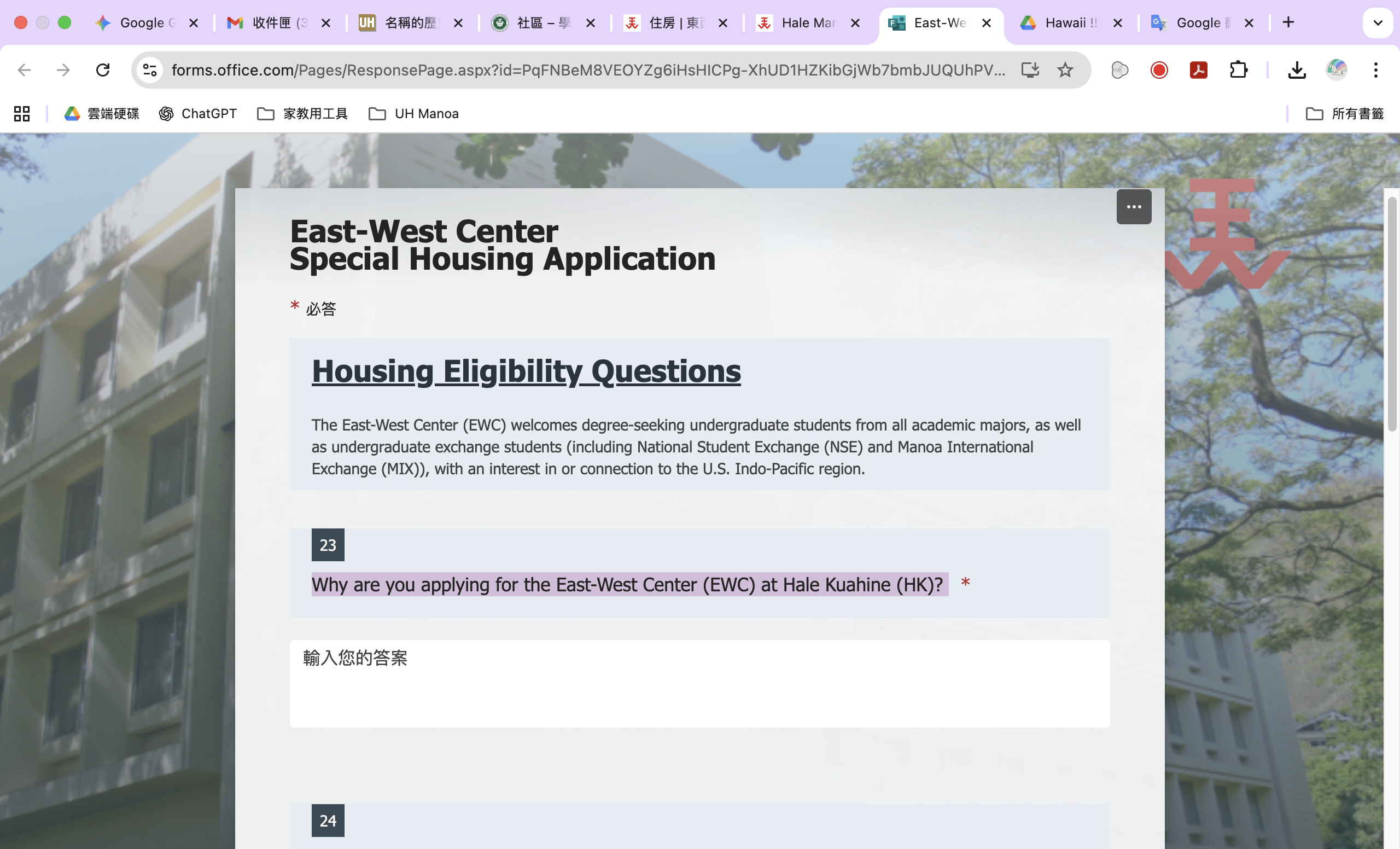Reload the current form page
The width and height of the screenshot is (1400, 849).
point(103,71)
